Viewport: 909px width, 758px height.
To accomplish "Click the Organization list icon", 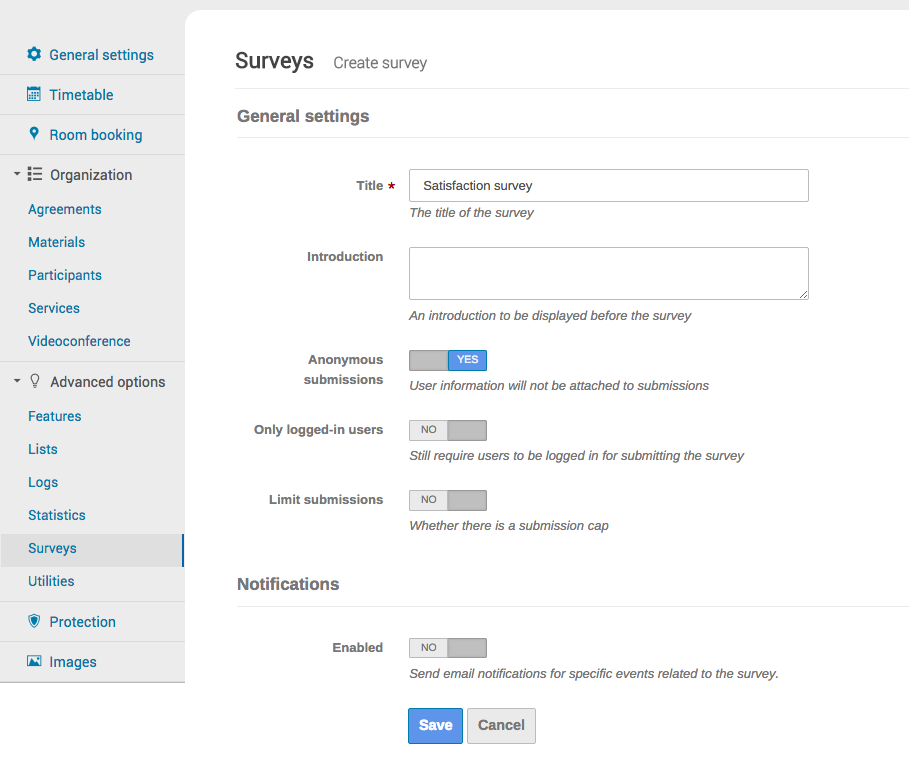I will tap(35, 174).
